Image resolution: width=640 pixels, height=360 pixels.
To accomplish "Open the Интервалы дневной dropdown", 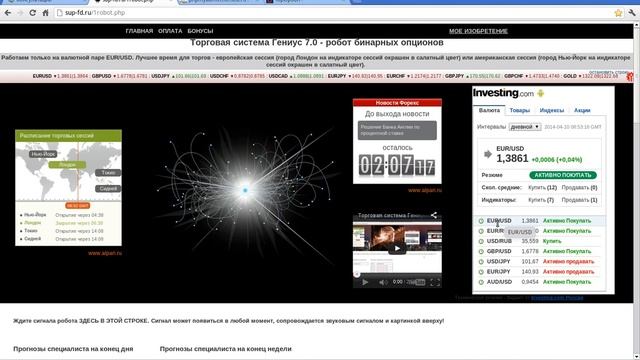I will [525, 127].
